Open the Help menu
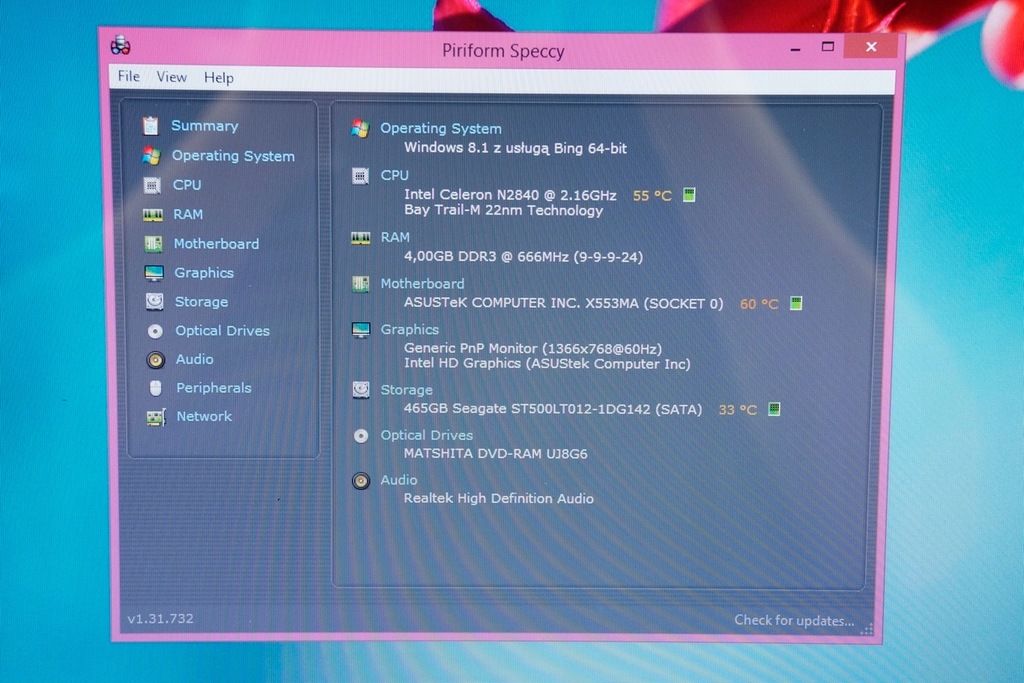The height and width of the screenshot is (683, 1024). tap(219, 78)
